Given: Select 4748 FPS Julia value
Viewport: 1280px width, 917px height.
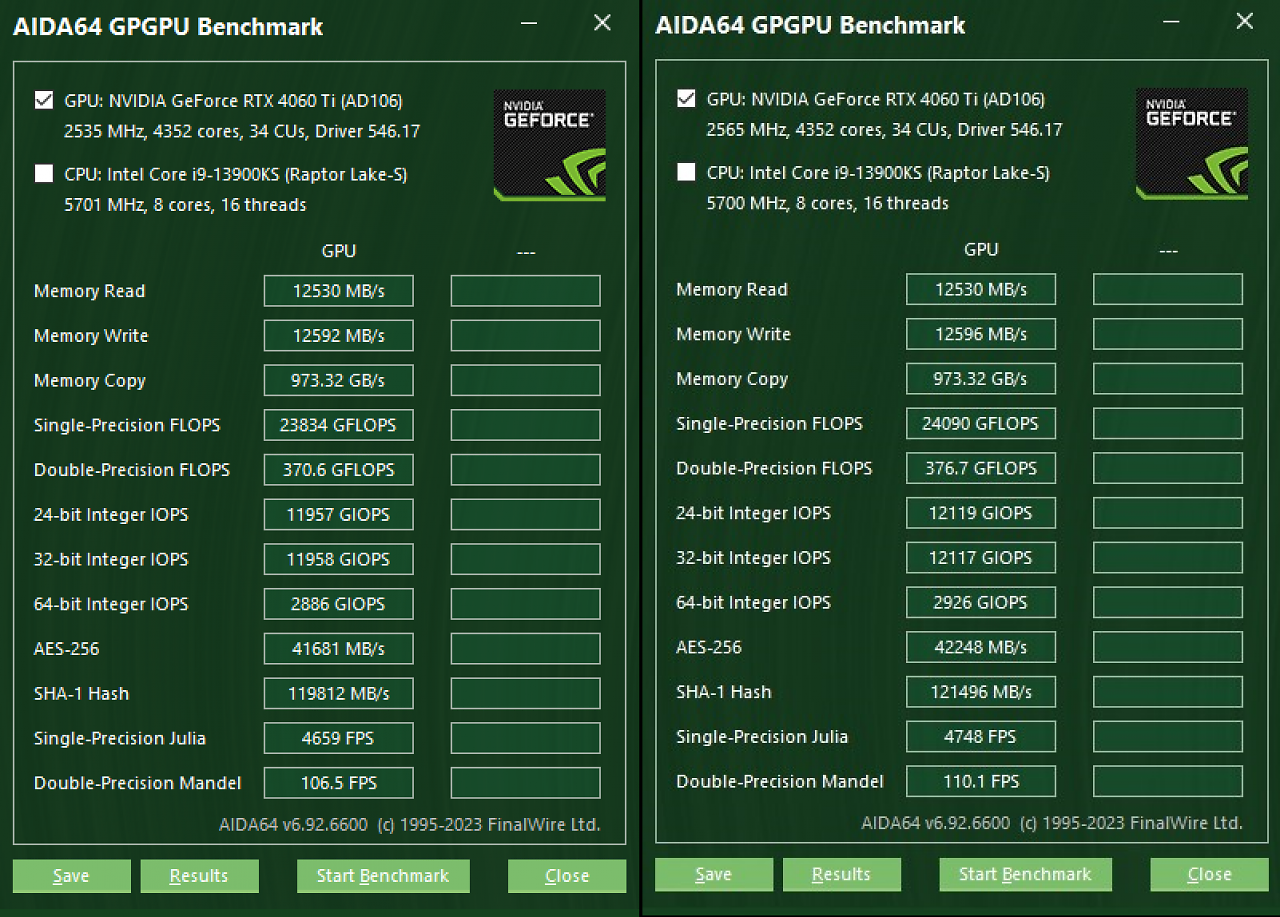Looking at the screenshot, I should 981,736.
